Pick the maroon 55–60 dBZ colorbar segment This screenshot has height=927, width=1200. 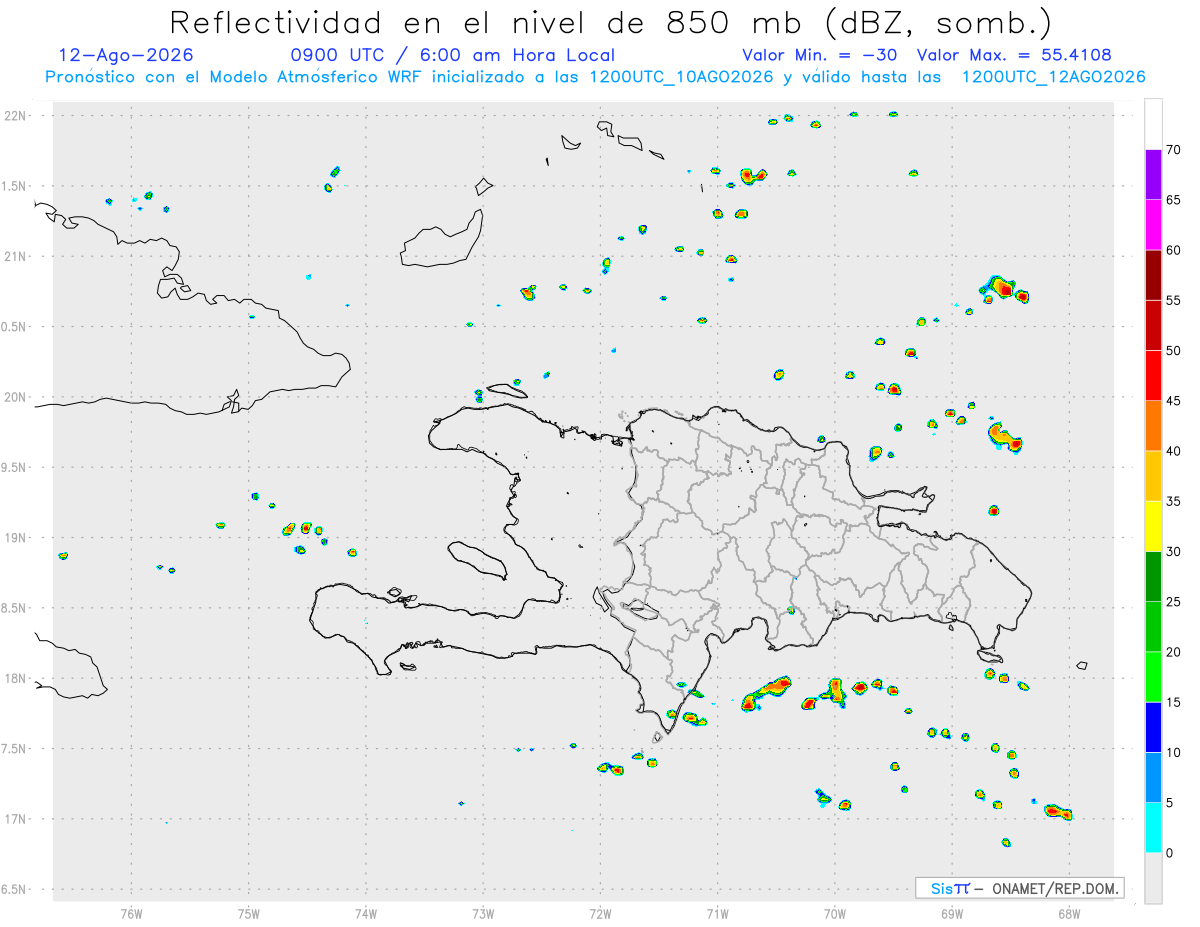[1153, 275]
